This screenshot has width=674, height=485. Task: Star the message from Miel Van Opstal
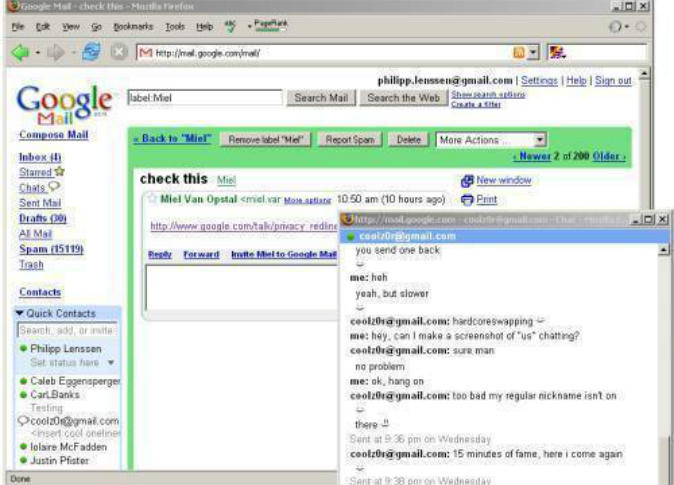[x=153, y=199]
